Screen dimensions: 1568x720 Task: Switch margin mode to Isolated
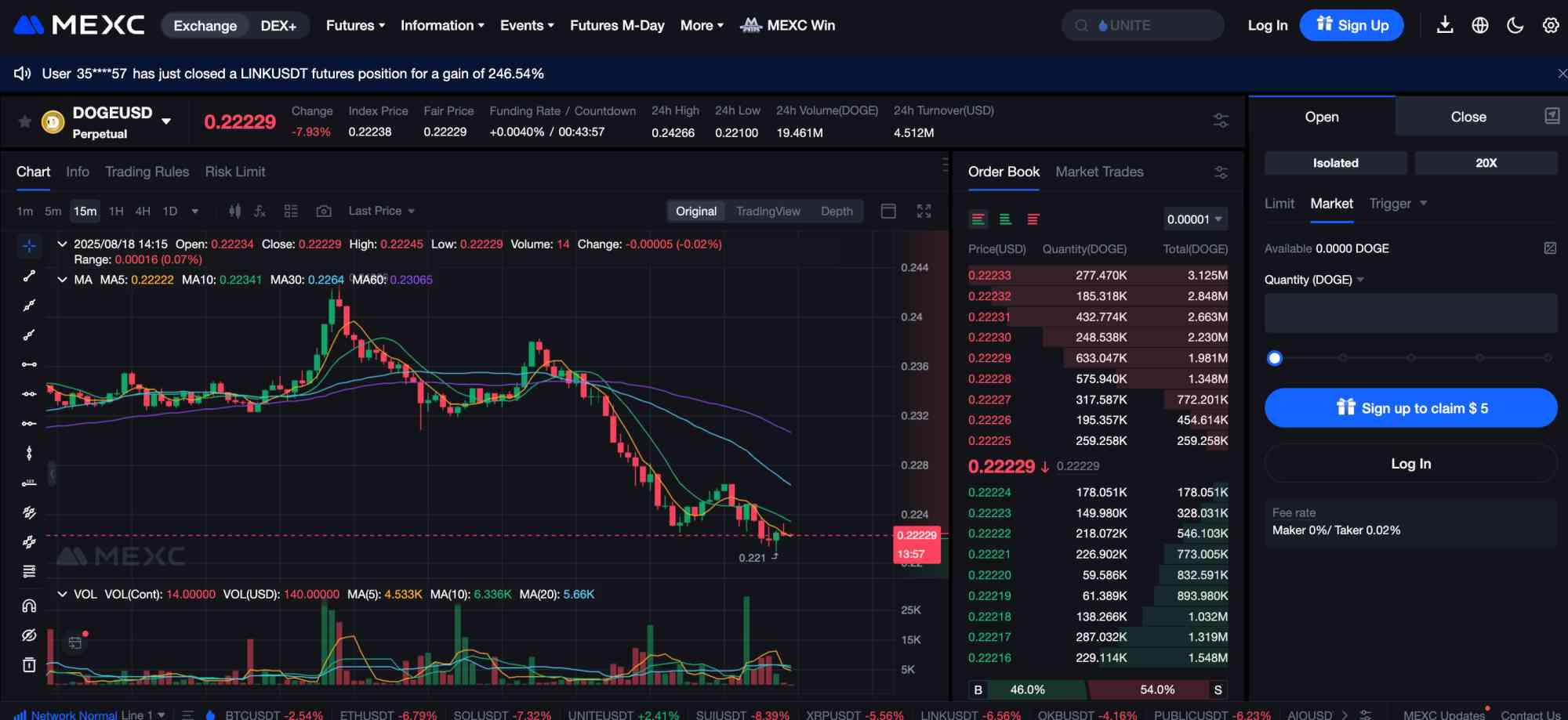1334,163
